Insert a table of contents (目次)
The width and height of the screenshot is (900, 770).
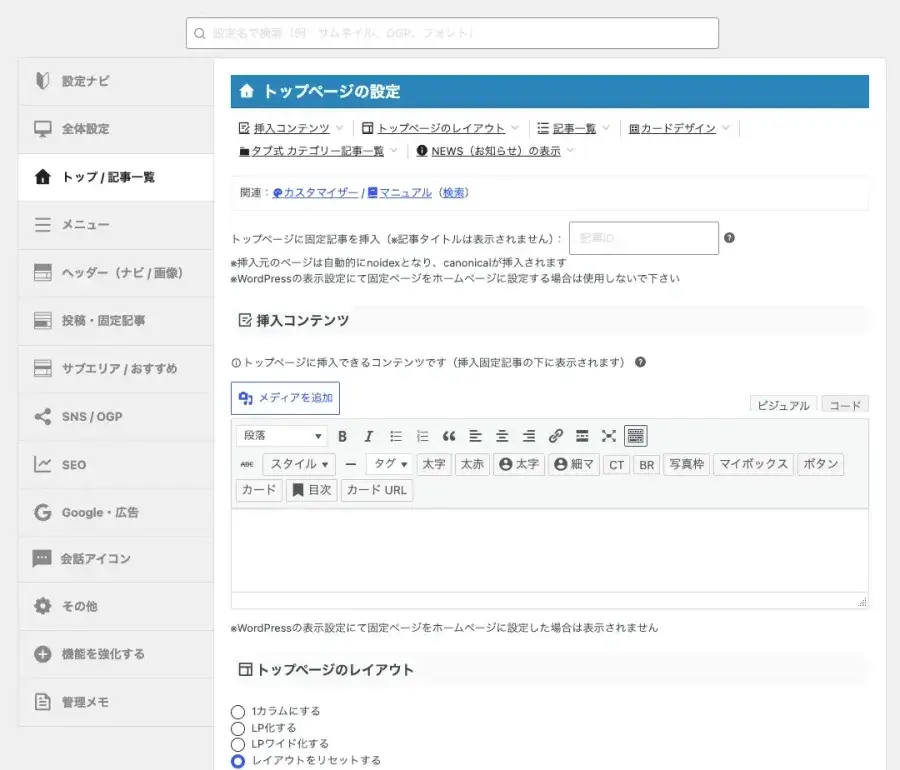click(312, 491)
